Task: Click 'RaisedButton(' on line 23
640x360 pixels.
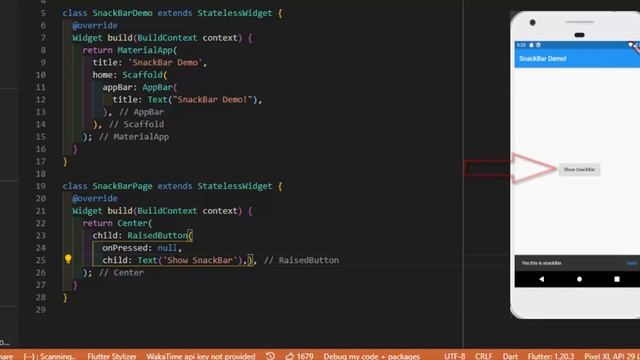Action: click(x=160, y=236)
